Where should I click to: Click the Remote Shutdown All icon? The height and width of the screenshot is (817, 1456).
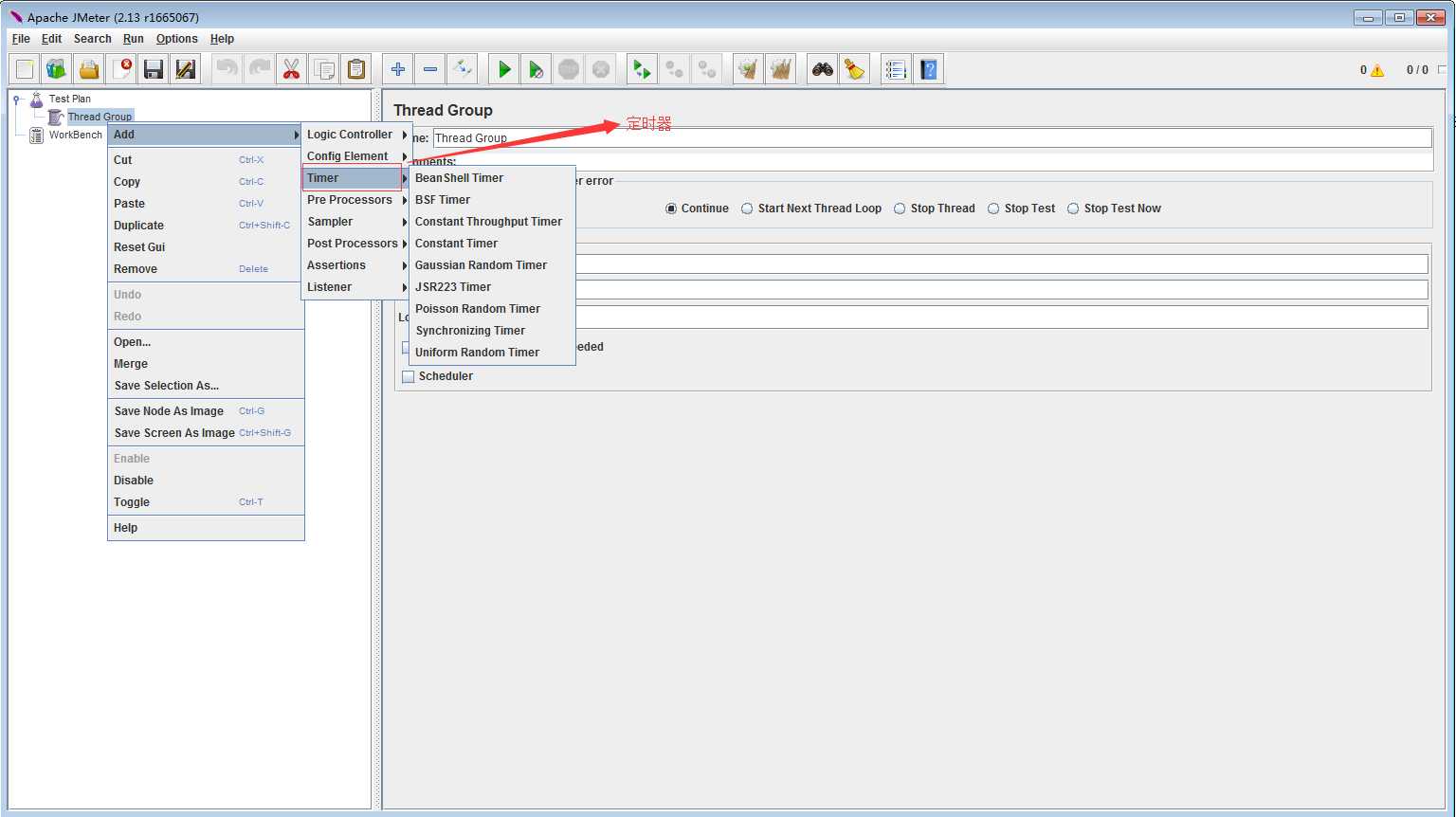tap(707, 69)
